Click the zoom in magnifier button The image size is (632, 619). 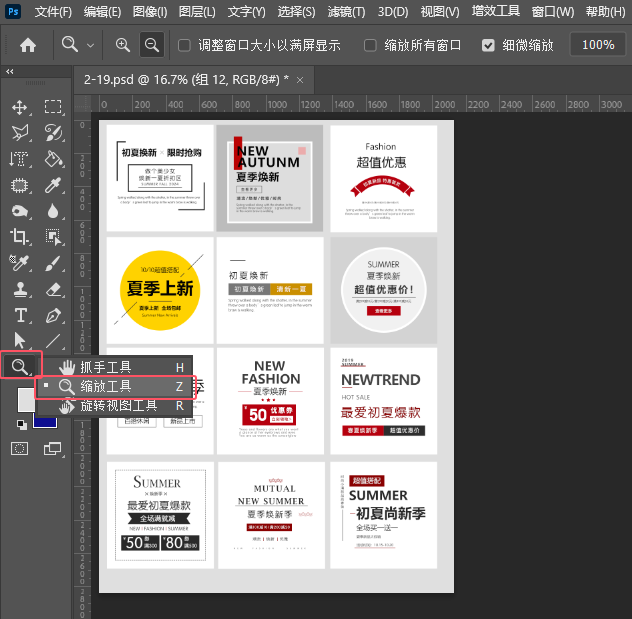(x=123, y=45)
